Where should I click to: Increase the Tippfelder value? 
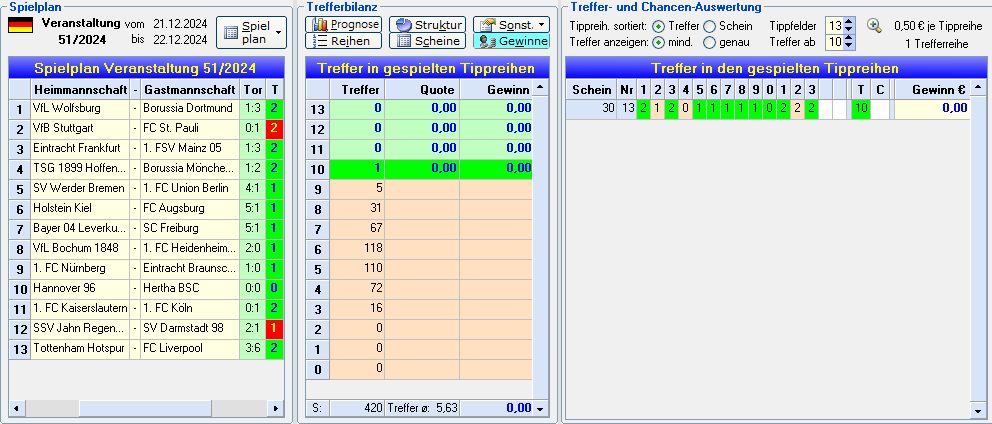click(x=850, y=22)
